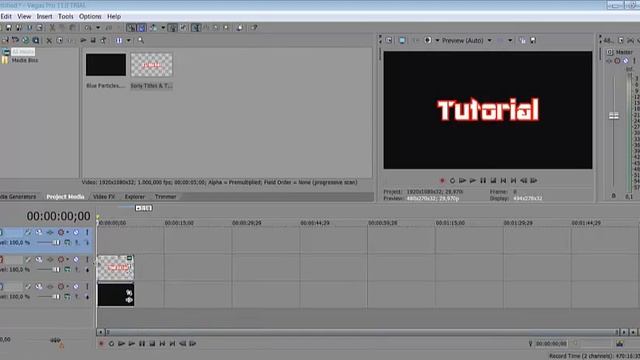Open Track FX on the third video track

[x=50, y=286]
